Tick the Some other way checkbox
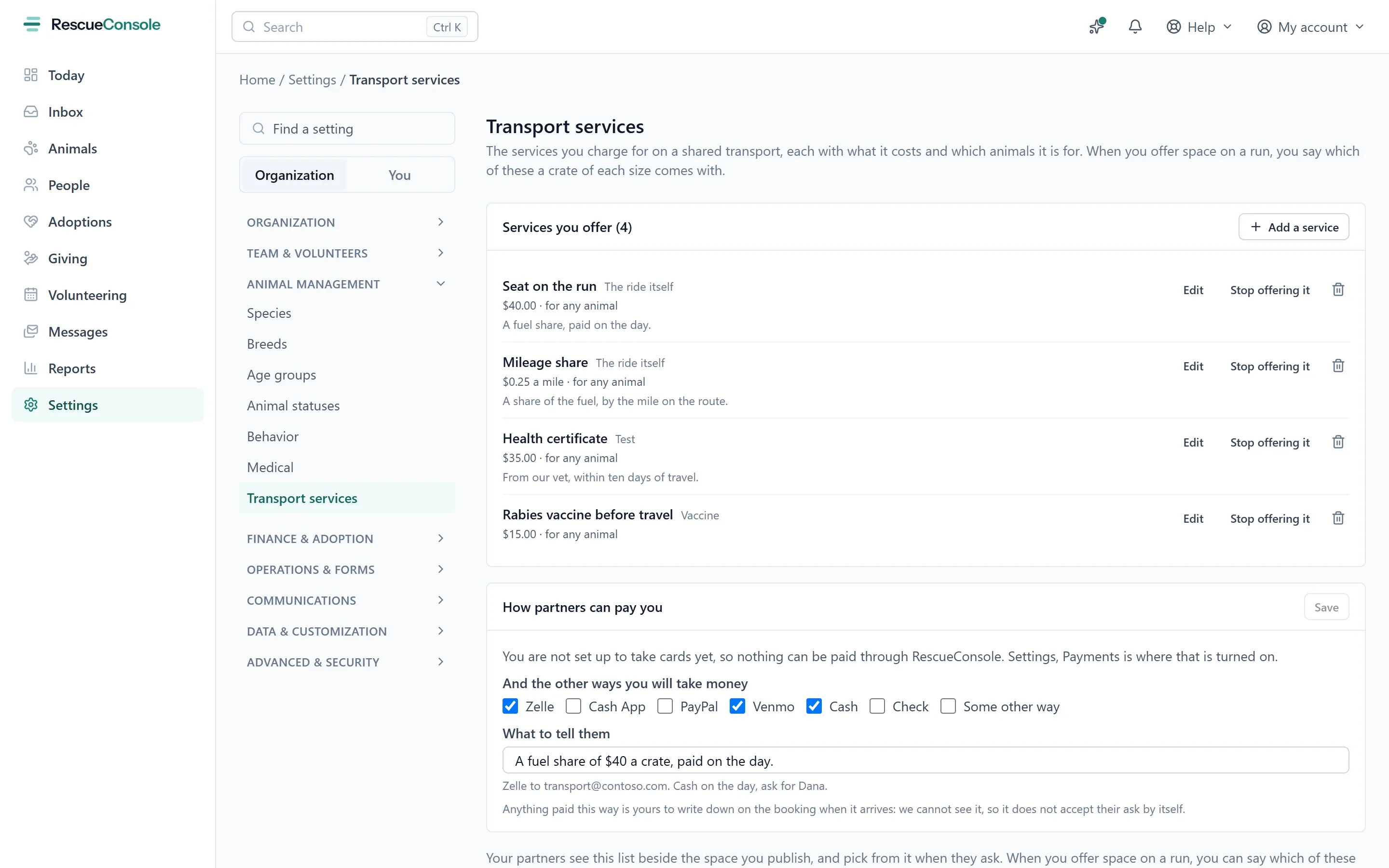1389x868 pixels. 948,706
